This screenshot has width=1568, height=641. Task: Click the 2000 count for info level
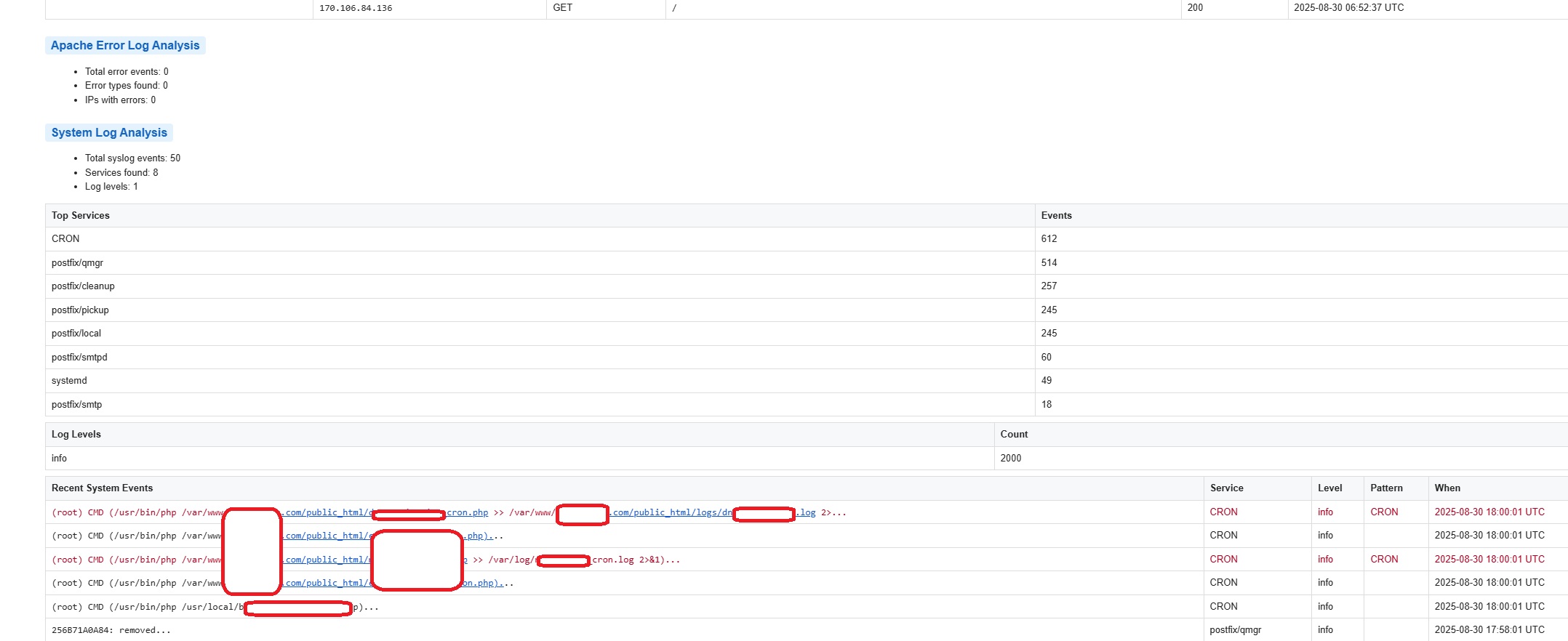(x=1011, y=458)
